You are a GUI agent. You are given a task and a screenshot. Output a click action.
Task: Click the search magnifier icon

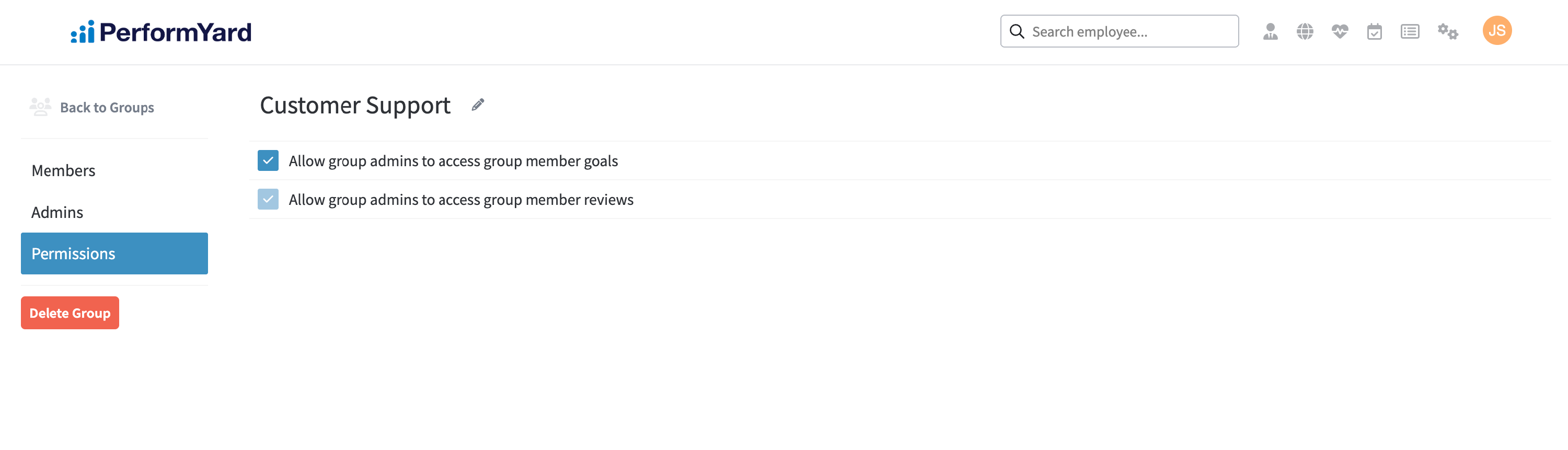(x=1017, y=31)
